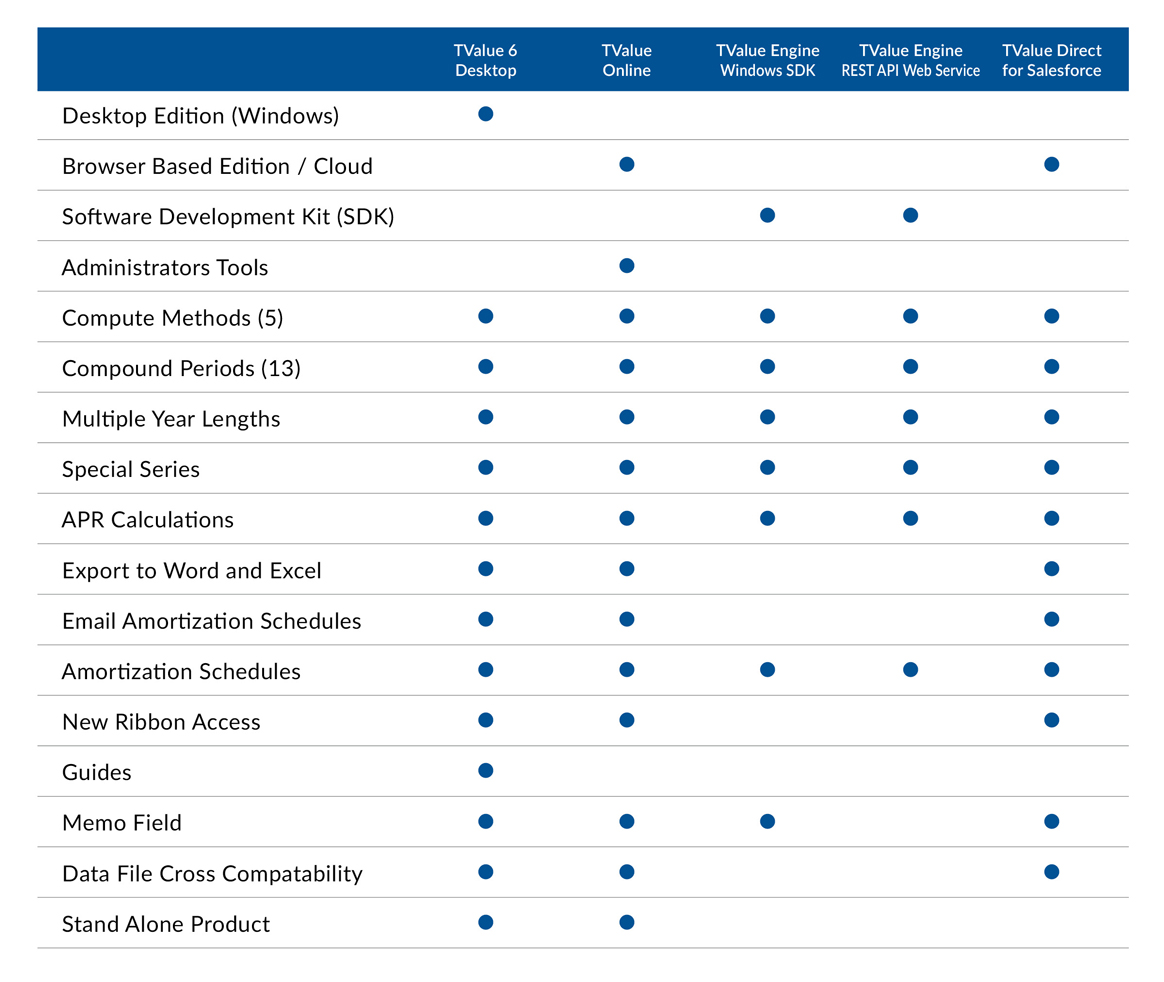Select the Email Amortization Schedules label
Screen dimensions: 1164x982
point(212,621)
